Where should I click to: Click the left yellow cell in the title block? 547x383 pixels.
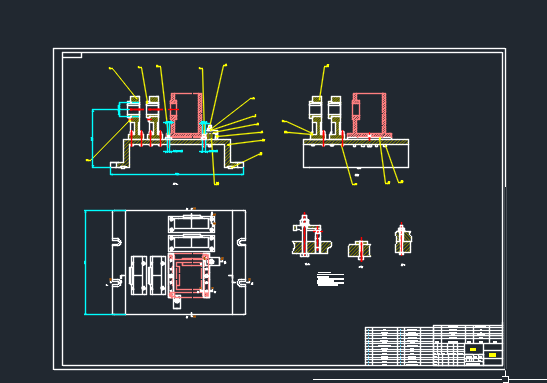[x=473, y=349]
